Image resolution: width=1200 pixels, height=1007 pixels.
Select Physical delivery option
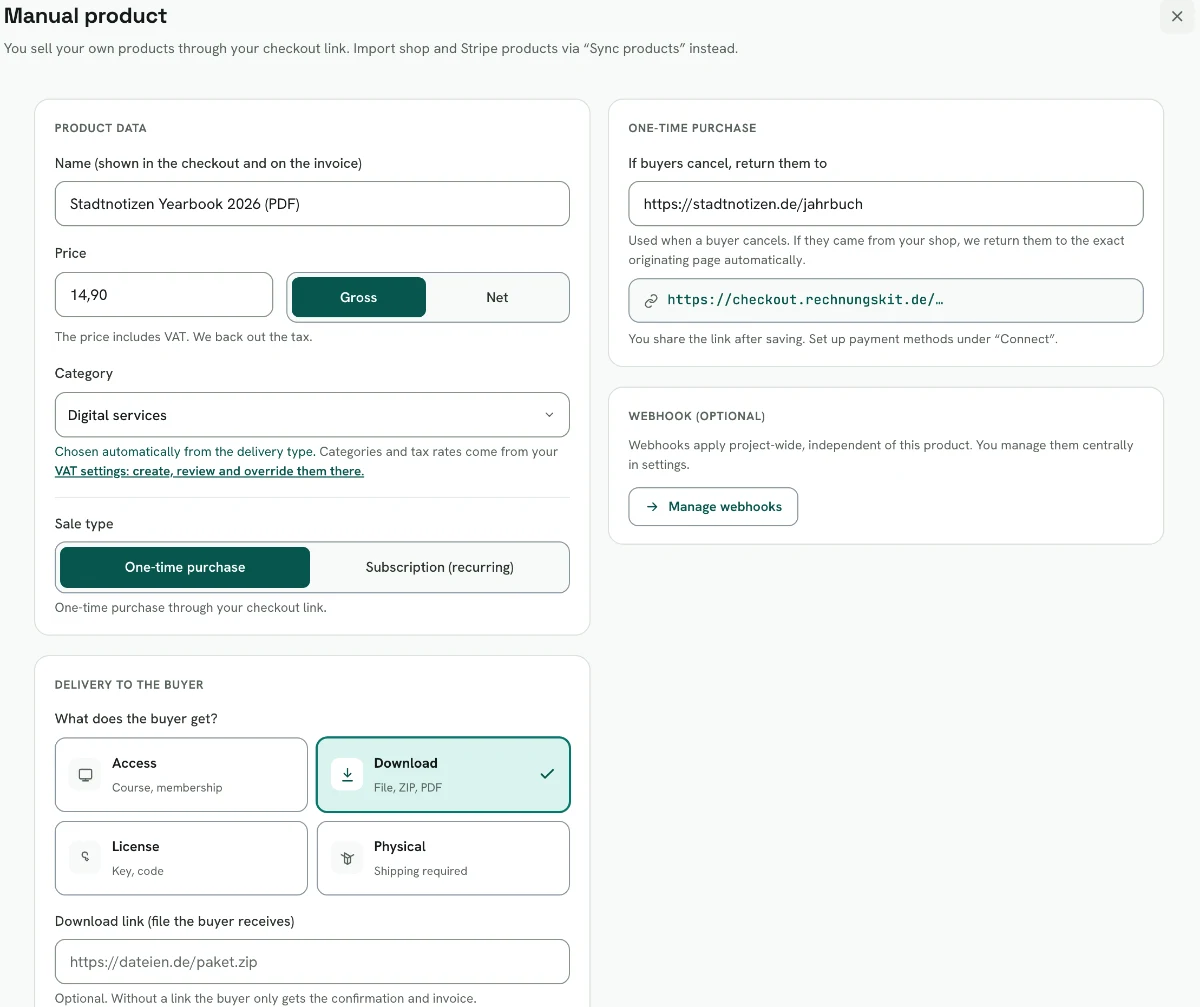click(443, 858)
